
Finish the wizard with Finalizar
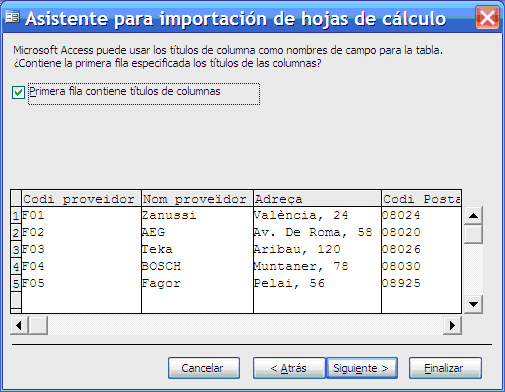445,368
